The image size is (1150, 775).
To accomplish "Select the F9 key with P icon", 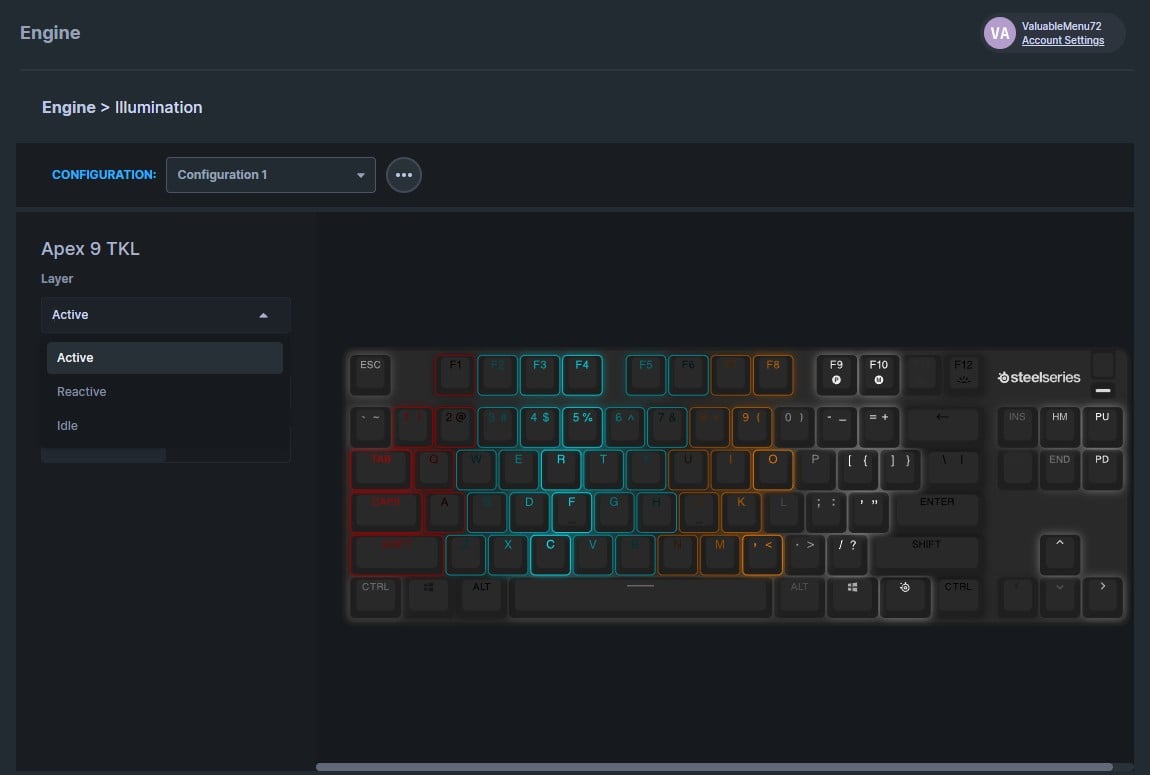I will (836, 375).
